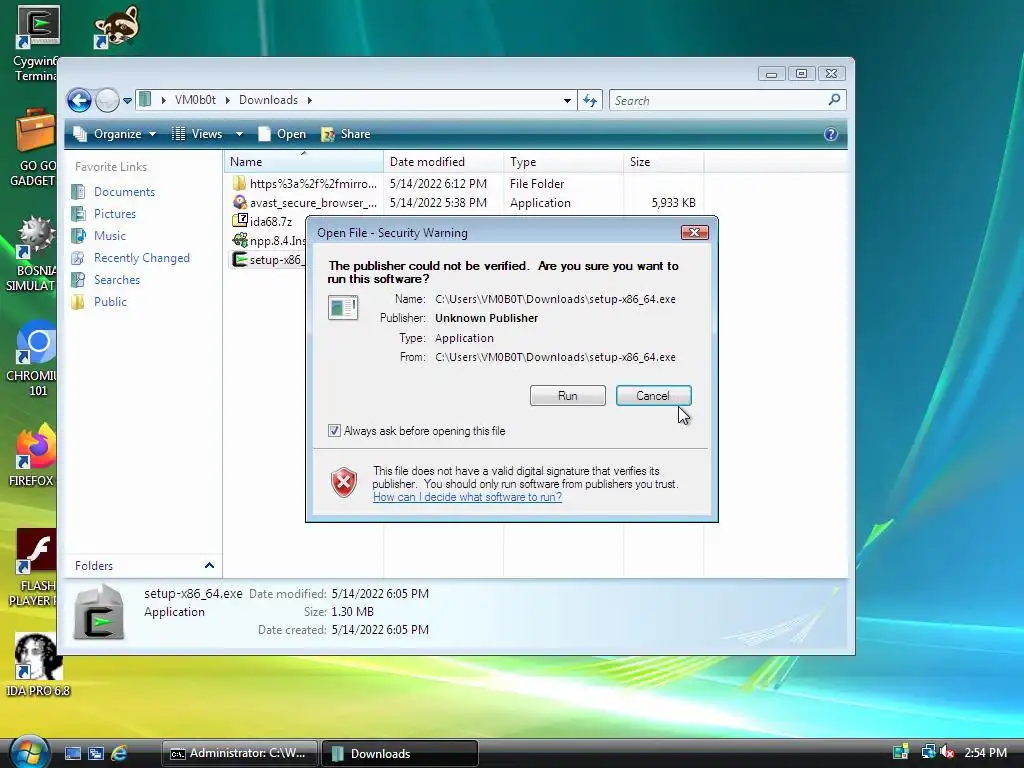Click the large Cygwin preview icon in details pane

99,613
